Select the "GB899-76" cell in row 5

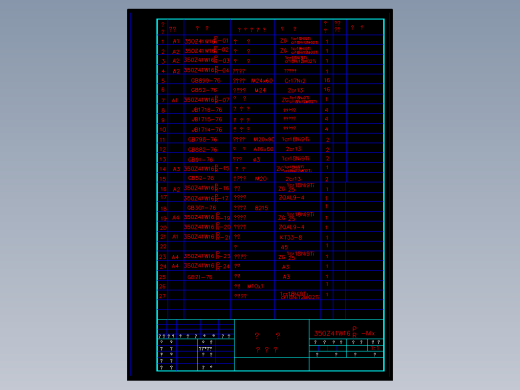pos(206,81)
